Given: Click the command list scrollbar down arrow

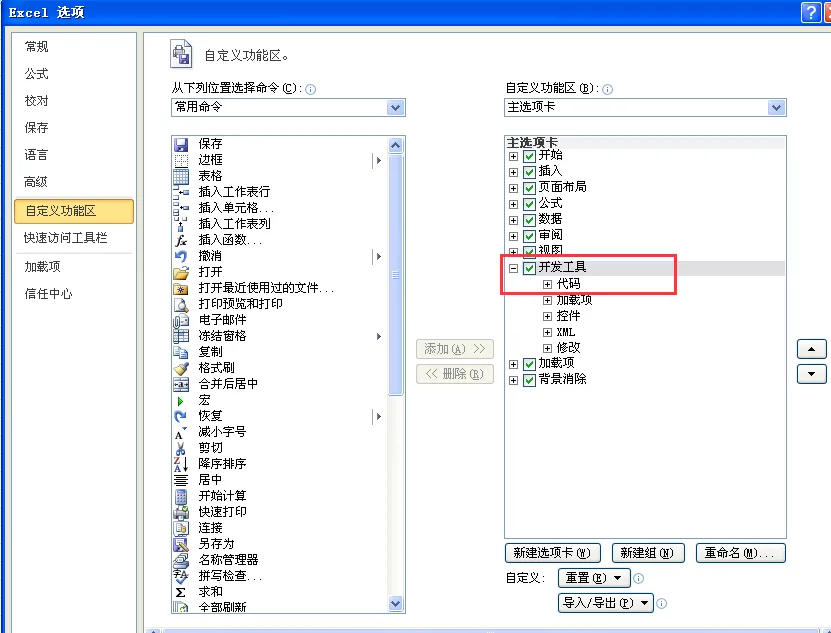Looking at the screenshot, I should click(395, 603).
